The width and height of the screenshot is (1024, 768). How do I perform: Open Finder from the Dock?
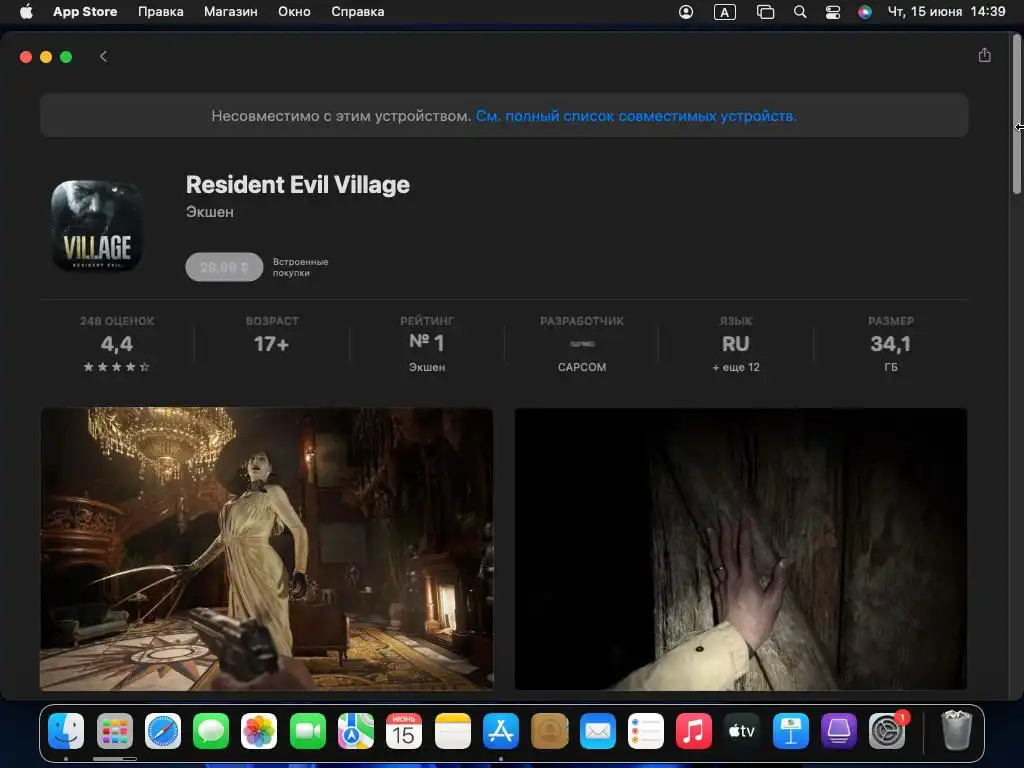(66, 731)
